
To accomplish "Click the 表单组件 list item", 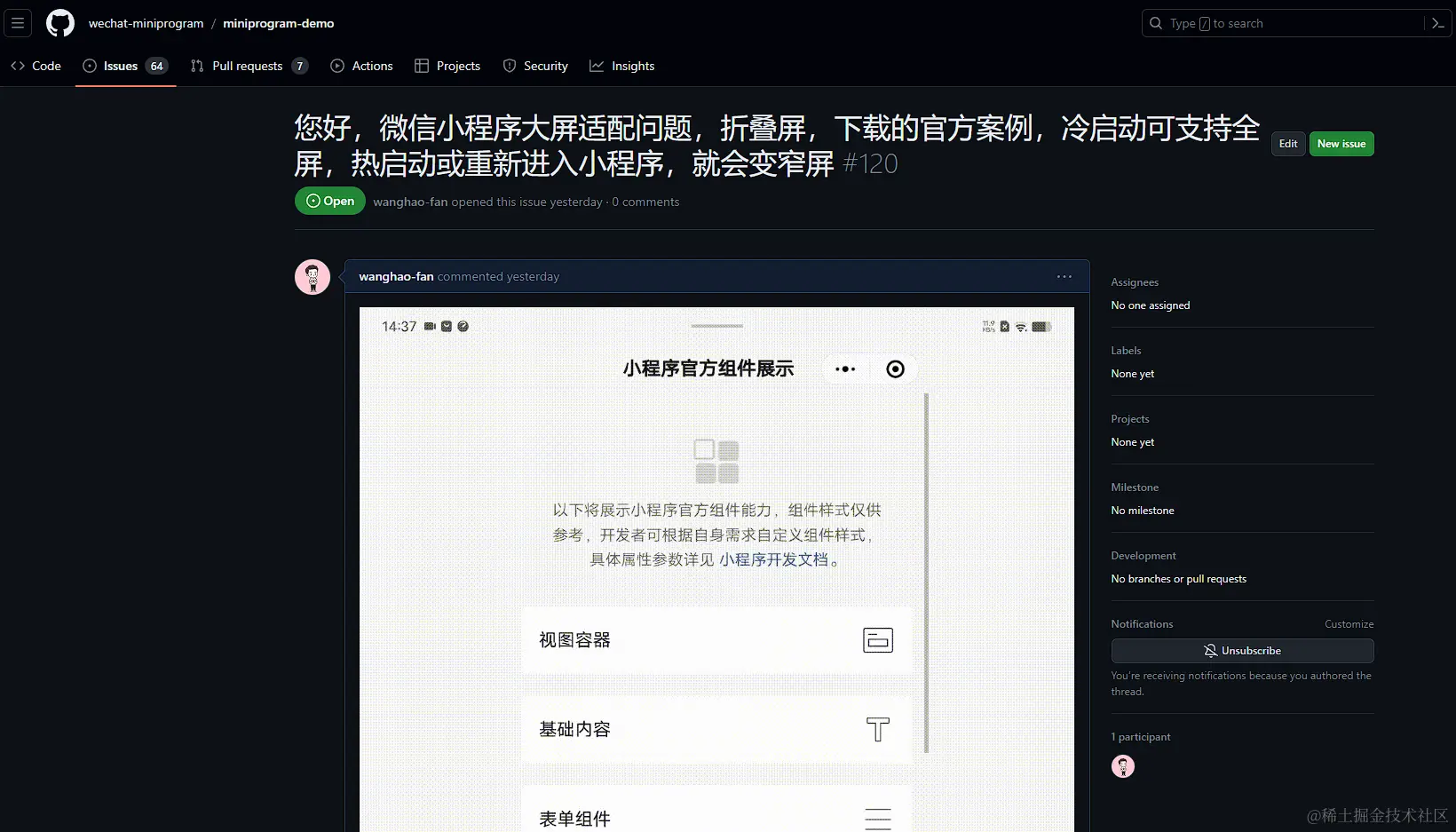I will coord(716,809).
